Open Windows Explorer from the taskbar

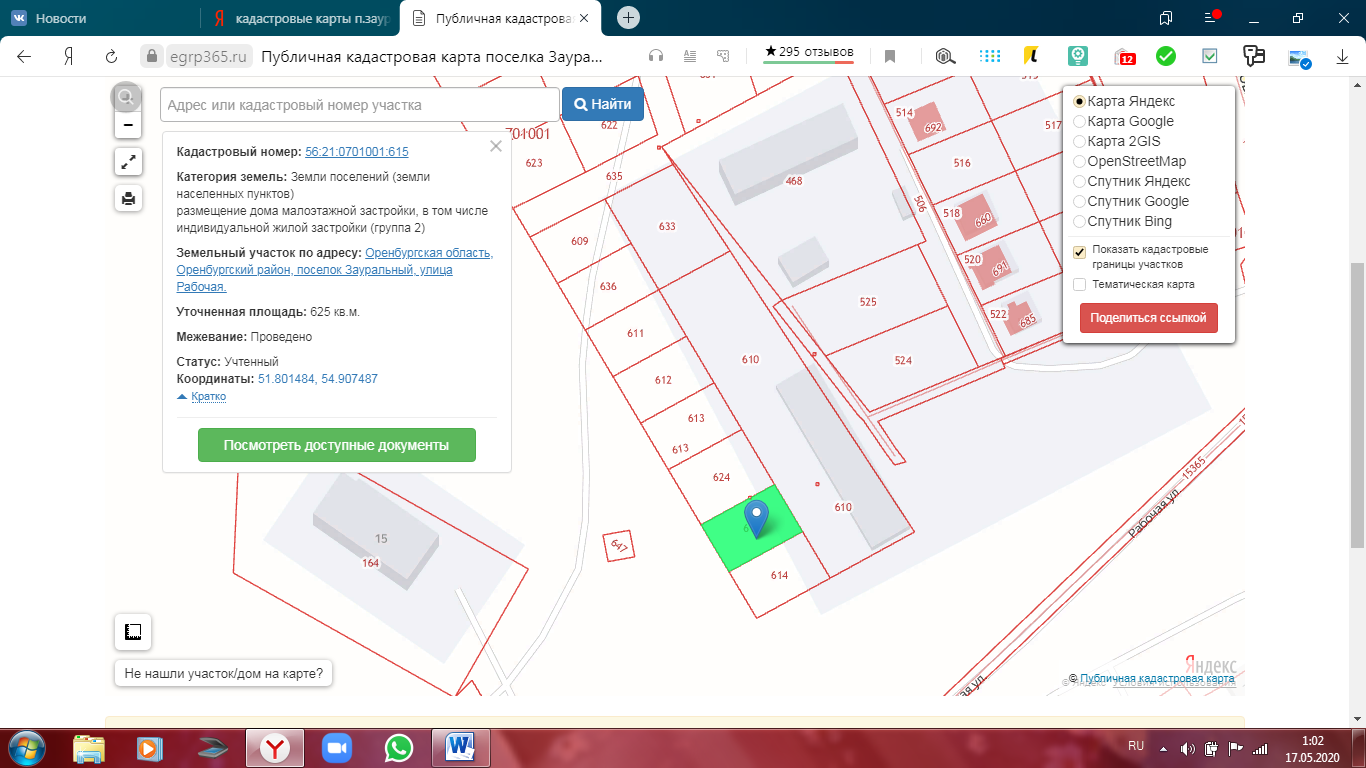tap(89, 747)
